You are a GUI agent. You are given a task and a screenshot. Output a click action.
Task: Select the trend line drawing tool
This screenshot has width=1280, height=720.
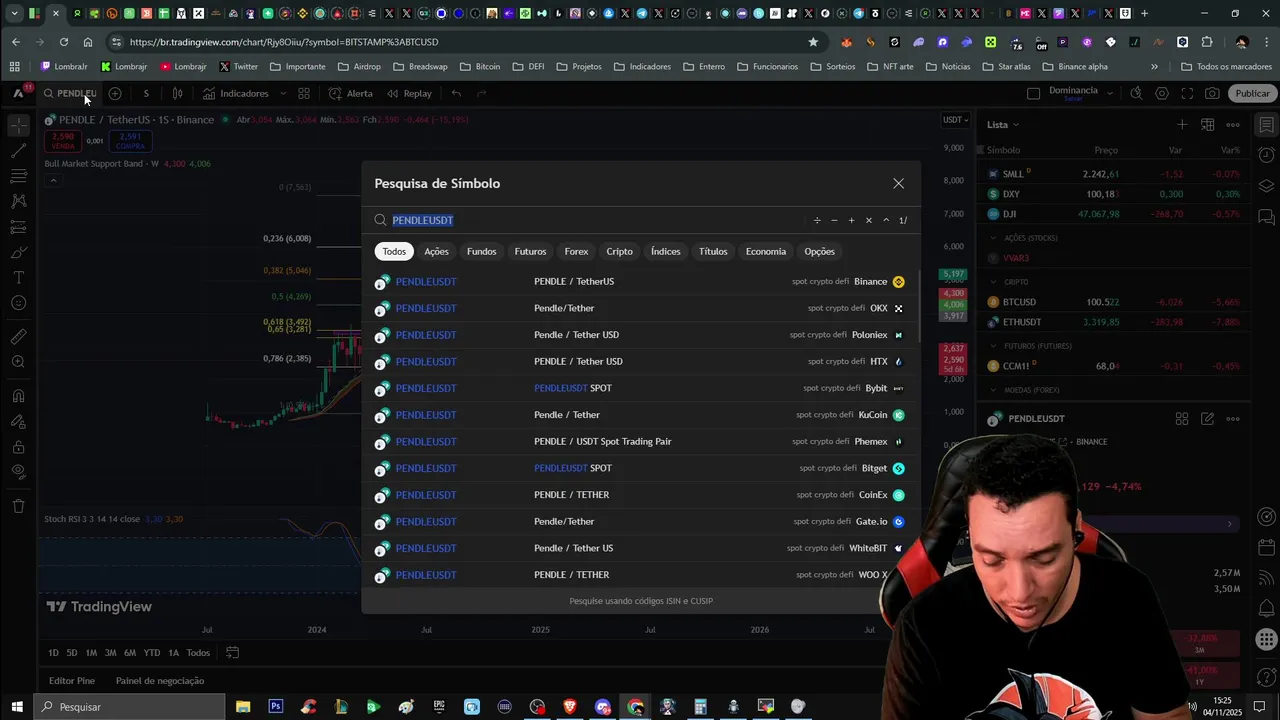pyautogui.click(x=18, y=151)
